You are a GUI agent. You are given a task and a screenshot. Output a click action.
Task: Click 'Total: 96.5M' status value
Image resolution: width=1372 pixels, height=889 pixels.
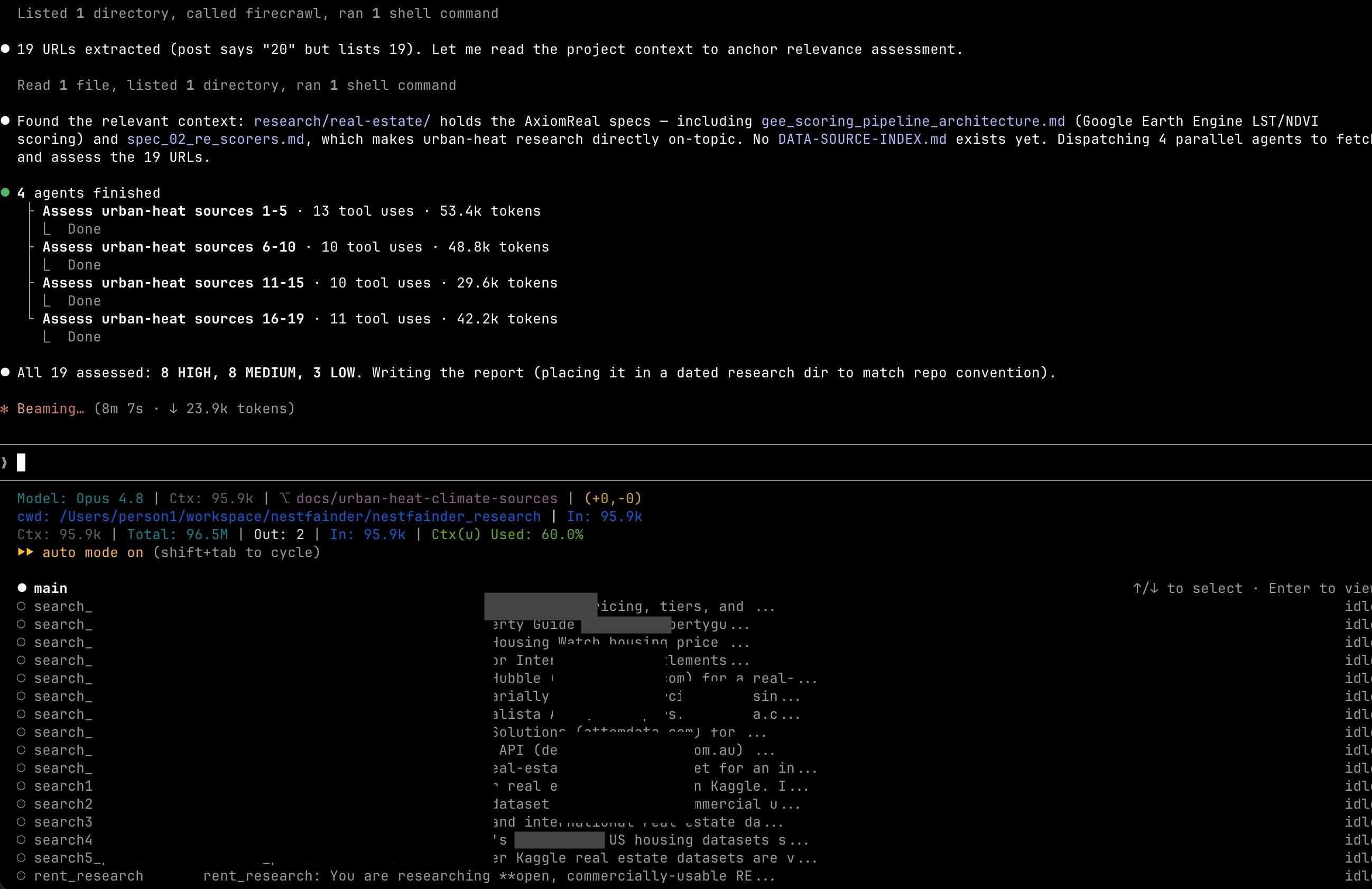coord(178,534)
